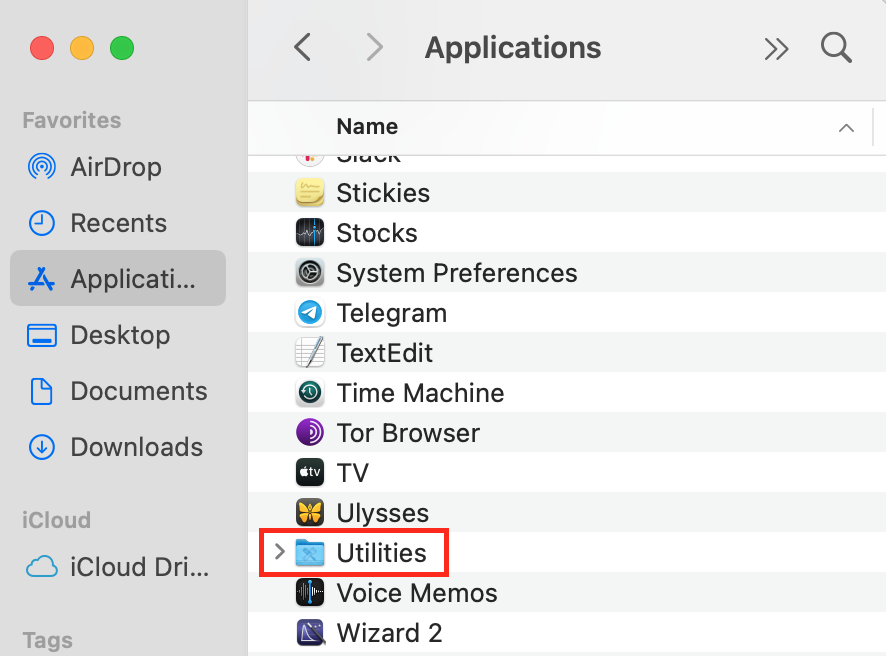The height and width of the screenshot is (656, 886).
Task: Click the Ulysses butterfly icon
Action: [310, 512]
